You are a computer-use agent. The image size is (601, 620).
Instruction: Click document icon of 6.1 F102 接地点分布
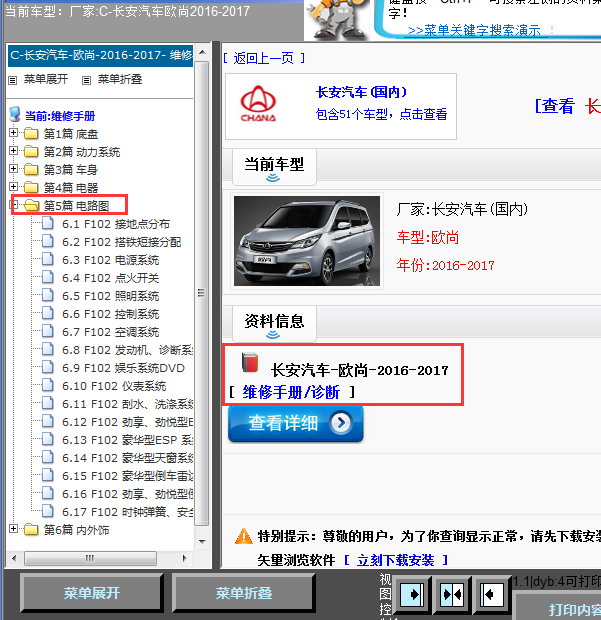click(x=48, y=223)
